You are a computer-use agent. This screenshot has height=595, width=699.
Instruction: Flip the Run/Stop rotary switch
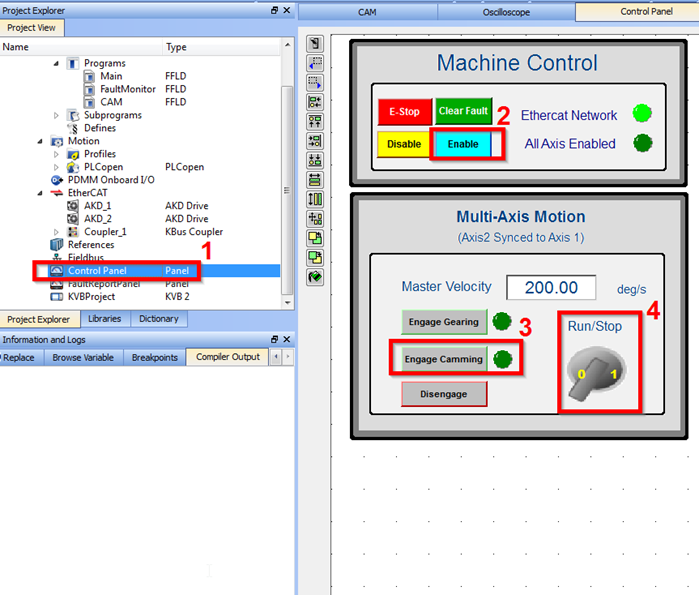[596, 373]
